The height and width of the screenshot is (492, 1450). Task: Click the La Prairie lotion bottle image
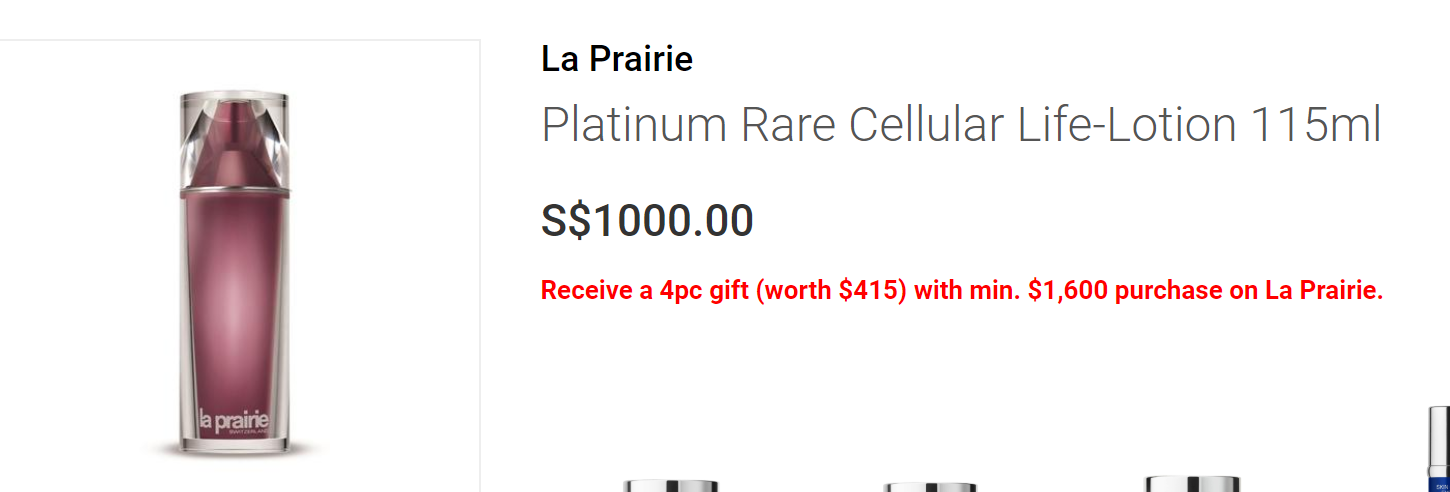(234, 270)
